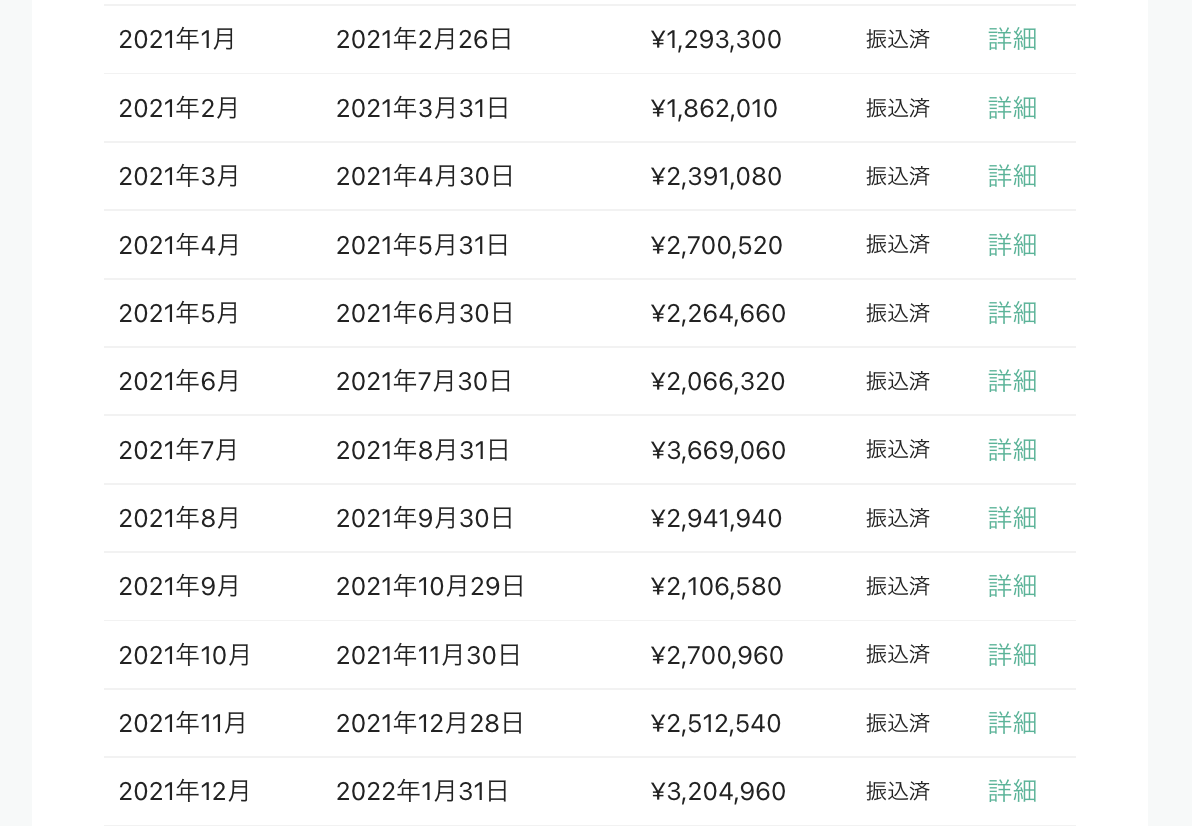Click the ¥3,669,060 amount cell
Viewport: 1192px width, 826px height.
coord(718,450)
